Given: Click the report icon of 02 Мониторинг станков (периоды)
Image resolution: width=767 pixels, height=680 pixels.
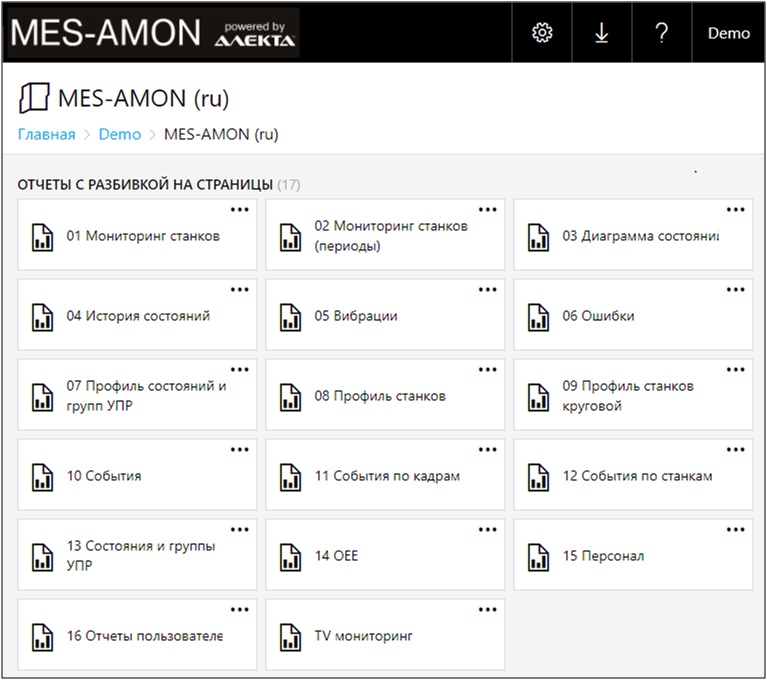Looking at the screenshot, I should coord(291,237).
